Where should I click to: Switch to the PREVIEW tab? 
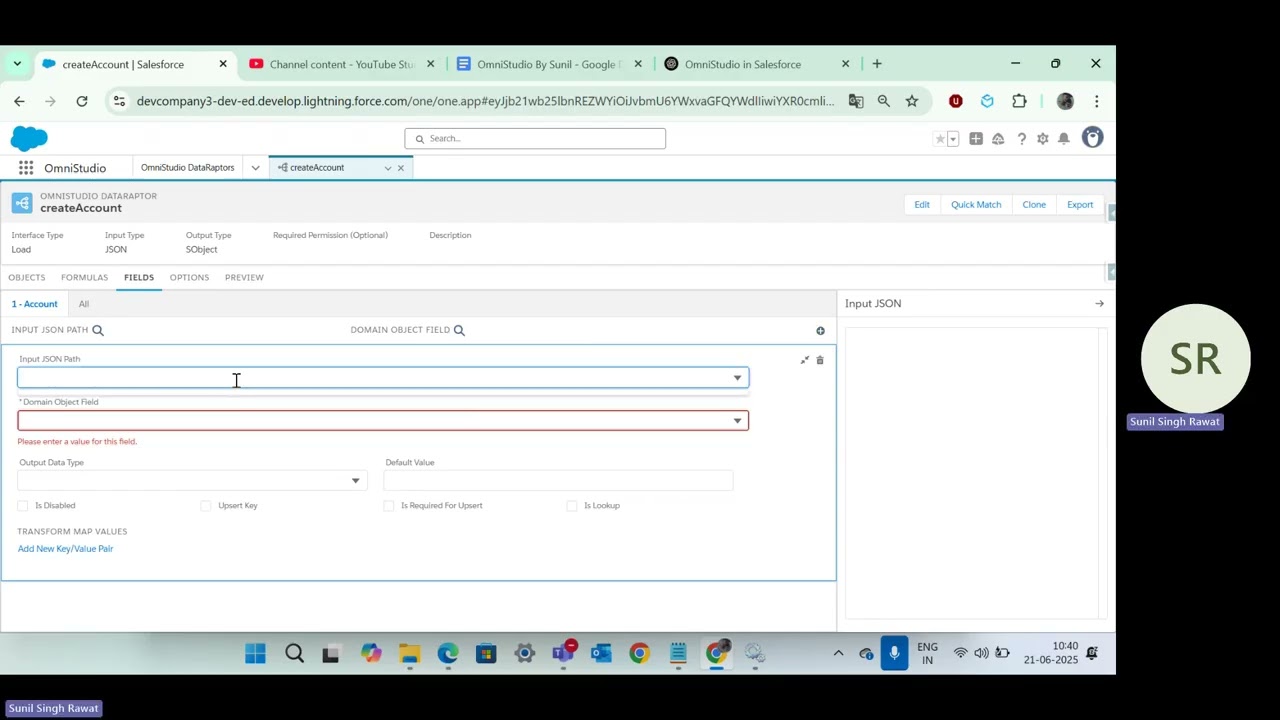coord(244,277)
